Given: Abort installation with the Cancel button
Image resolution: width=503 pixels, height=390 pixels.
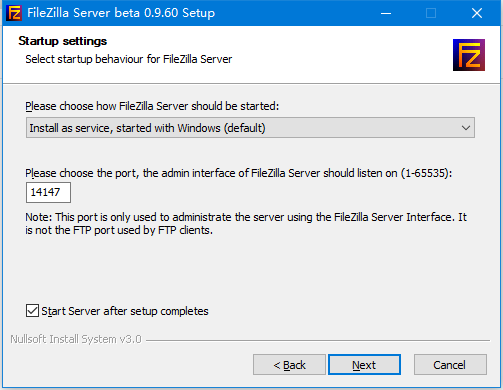Looking at the screenshot, I should tap(450, 365).
